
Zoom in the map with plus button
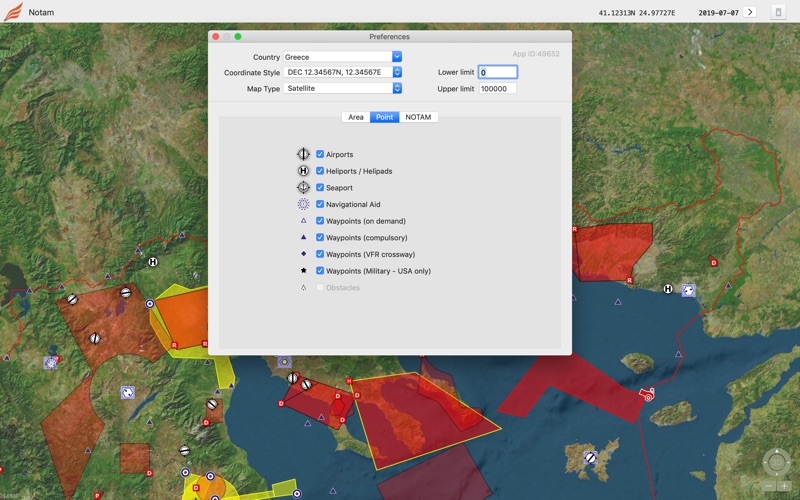(784, 486)
